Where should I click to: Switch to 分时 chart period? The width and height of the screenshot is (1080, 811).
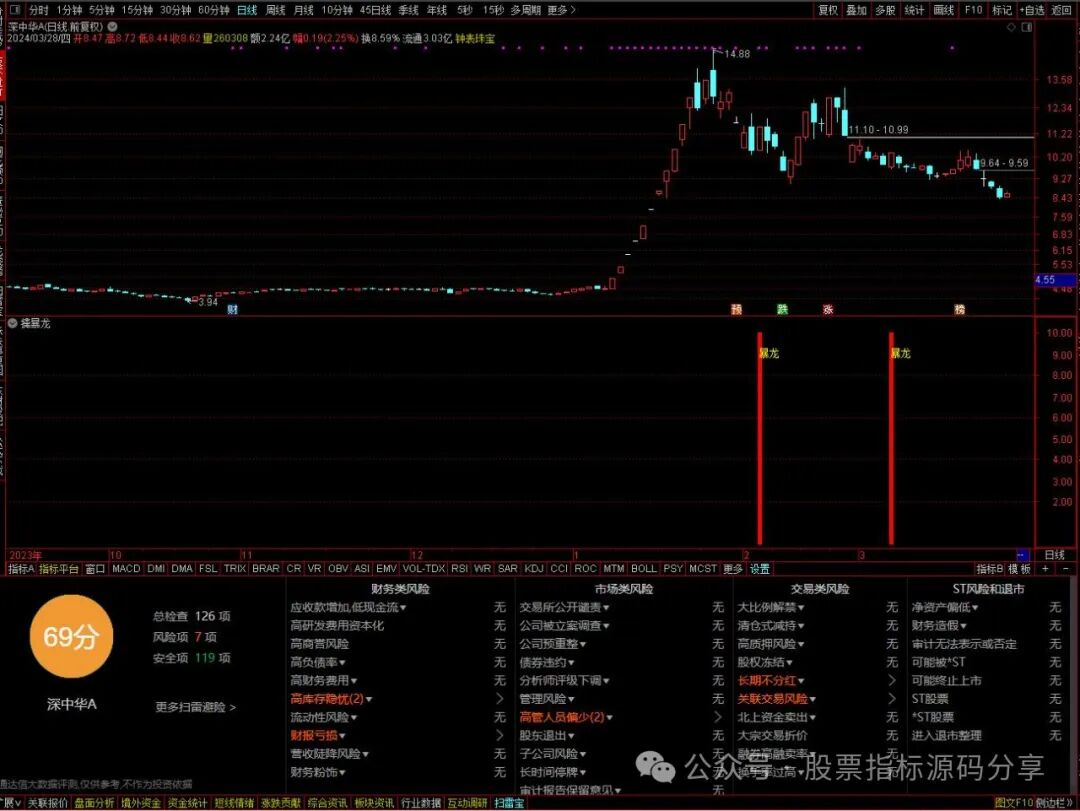[39, 10]
